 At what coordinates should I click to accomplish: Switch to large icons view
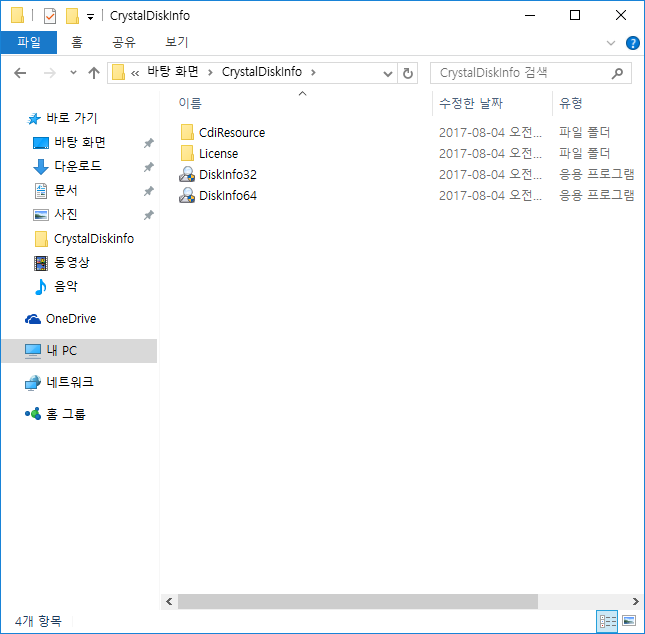pos(629,621)
